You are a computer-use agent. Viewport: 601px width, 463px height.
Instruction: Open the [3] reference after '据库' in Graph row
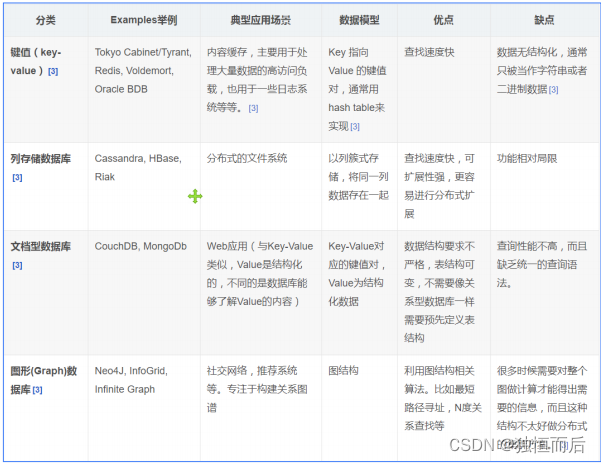[38, 390]
